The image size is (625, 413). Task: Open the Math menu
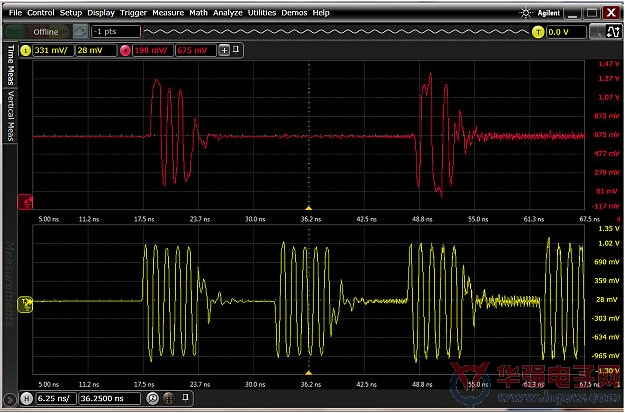tap(198, 13)
